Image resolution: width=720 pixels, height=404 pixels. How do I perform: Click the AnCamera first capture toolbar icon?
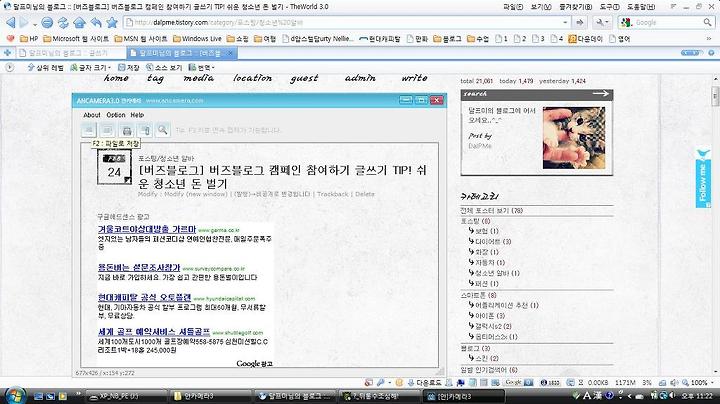click(89, 130)
